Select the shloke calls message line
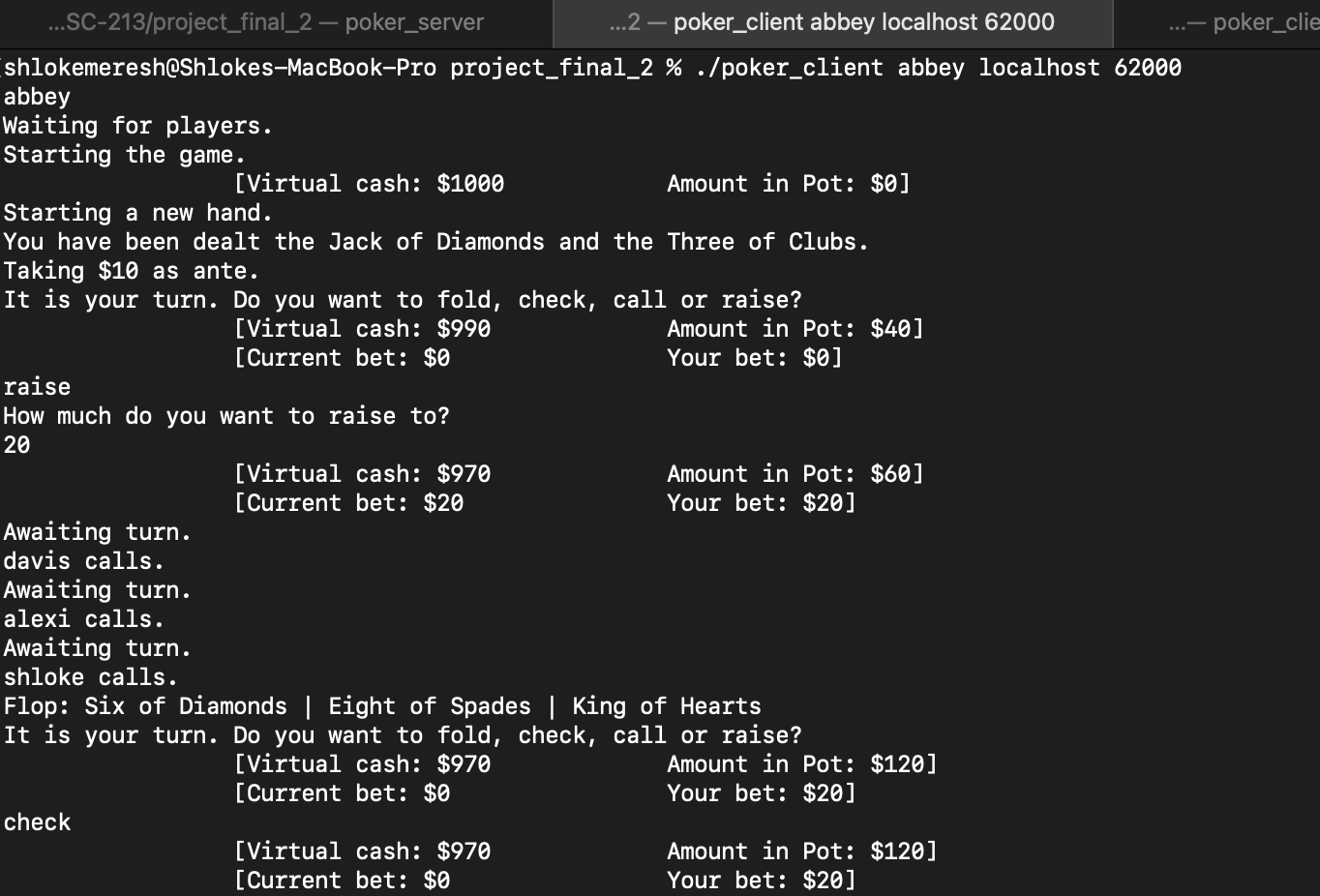Screen dimensions: 1320x896 click(x=89, y=676)
